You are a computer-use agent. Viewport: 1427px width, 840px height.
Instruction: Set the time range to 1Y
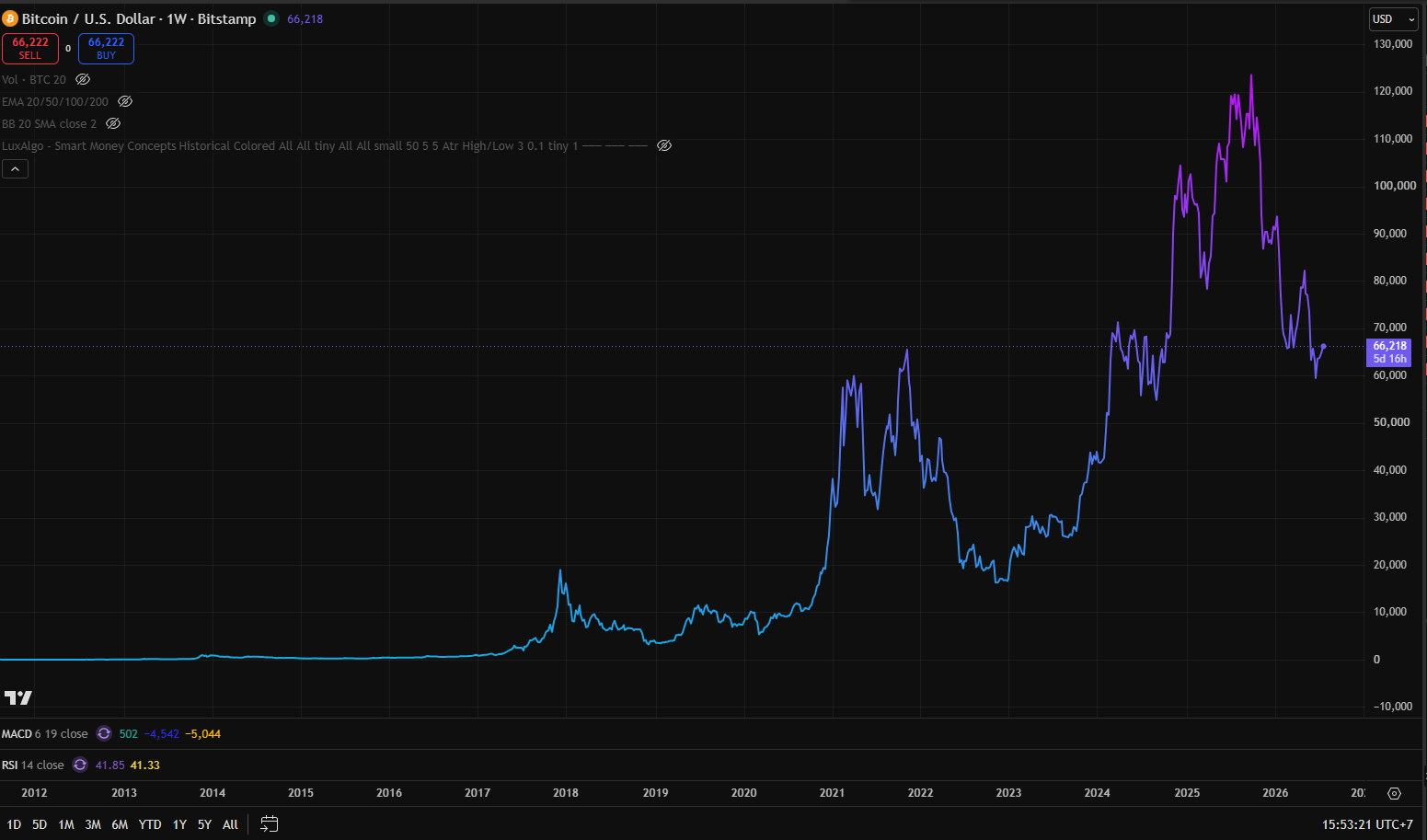(x=179, y=824)
